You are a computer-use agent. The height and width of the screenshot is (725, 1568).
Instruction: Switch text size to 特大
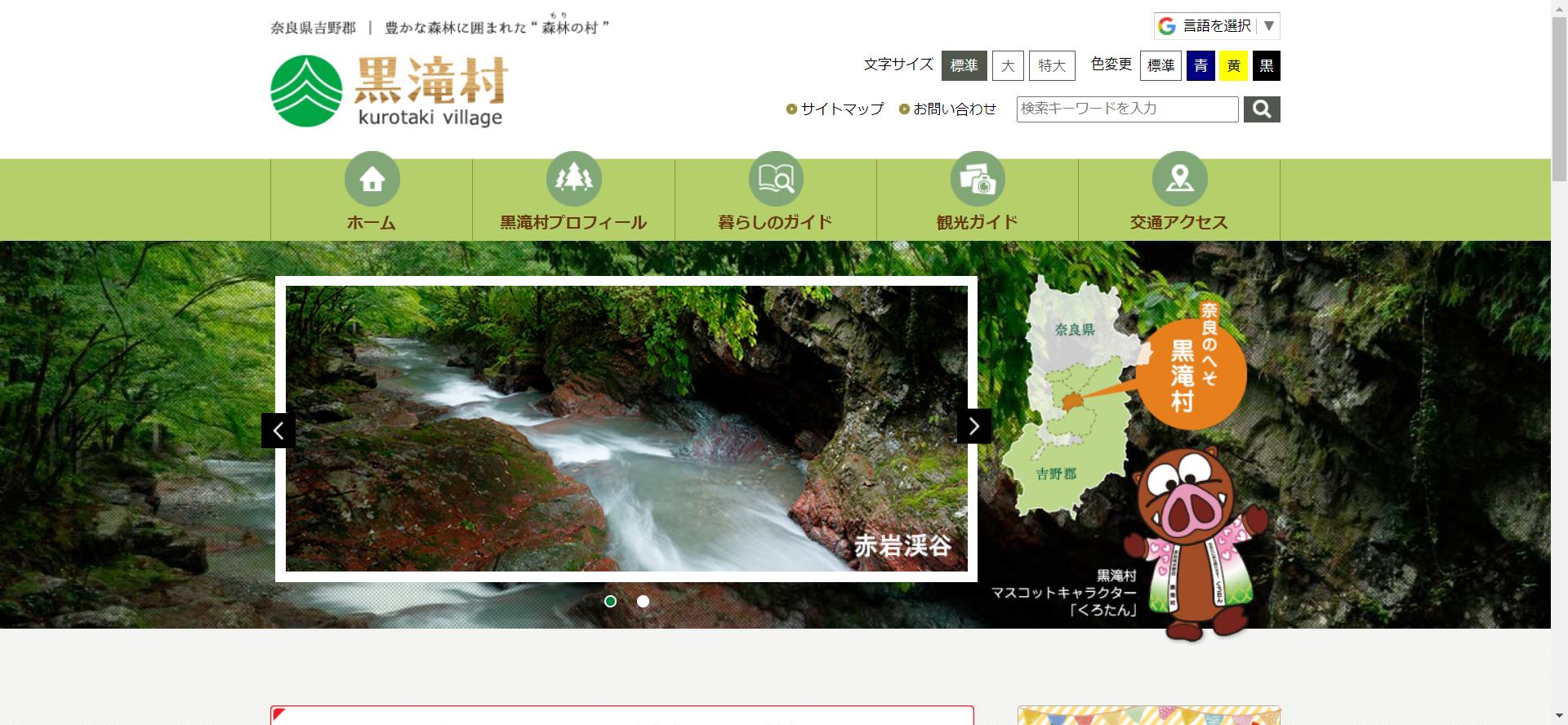[x=1051, y=66]
